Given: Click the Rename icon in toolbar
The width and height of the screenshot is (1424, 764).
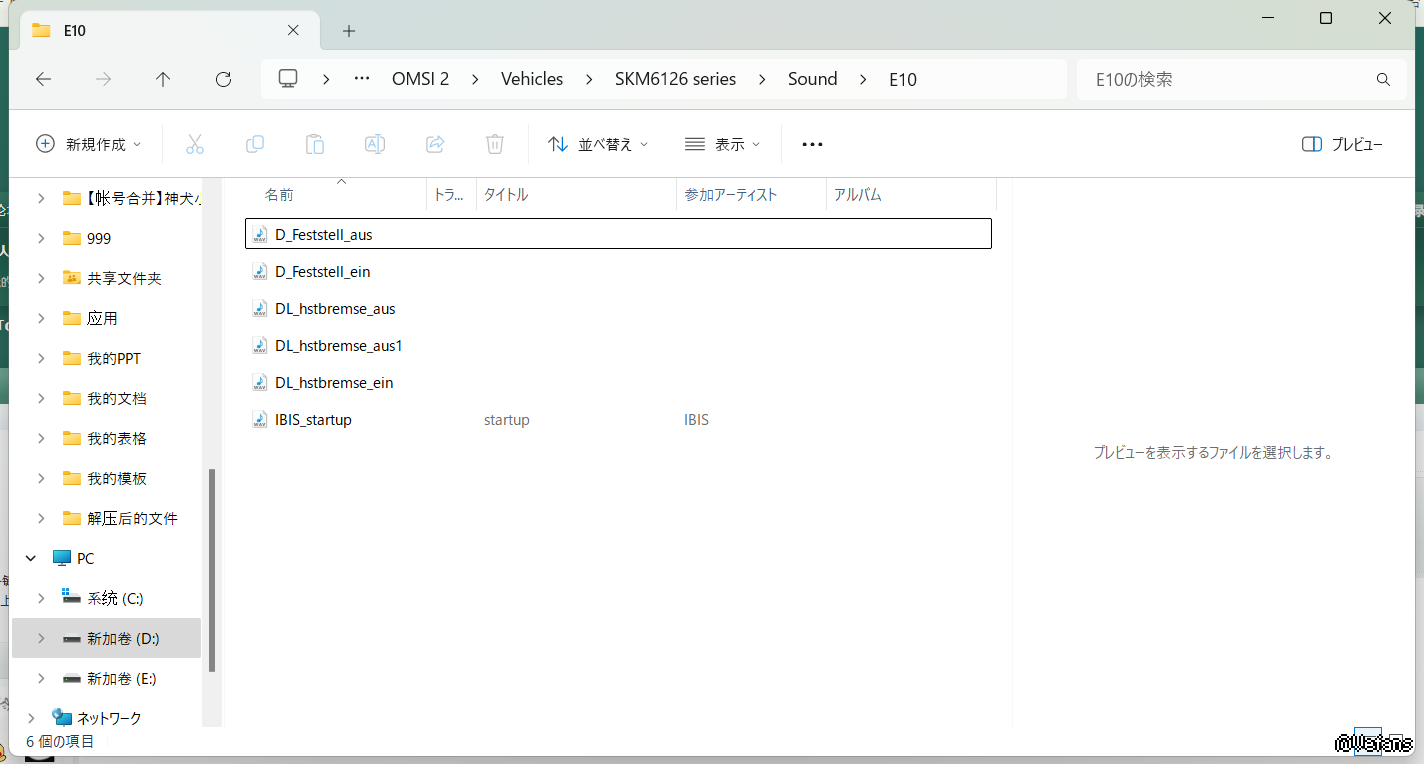Looking at the screenshot, I should pos(375,144).
